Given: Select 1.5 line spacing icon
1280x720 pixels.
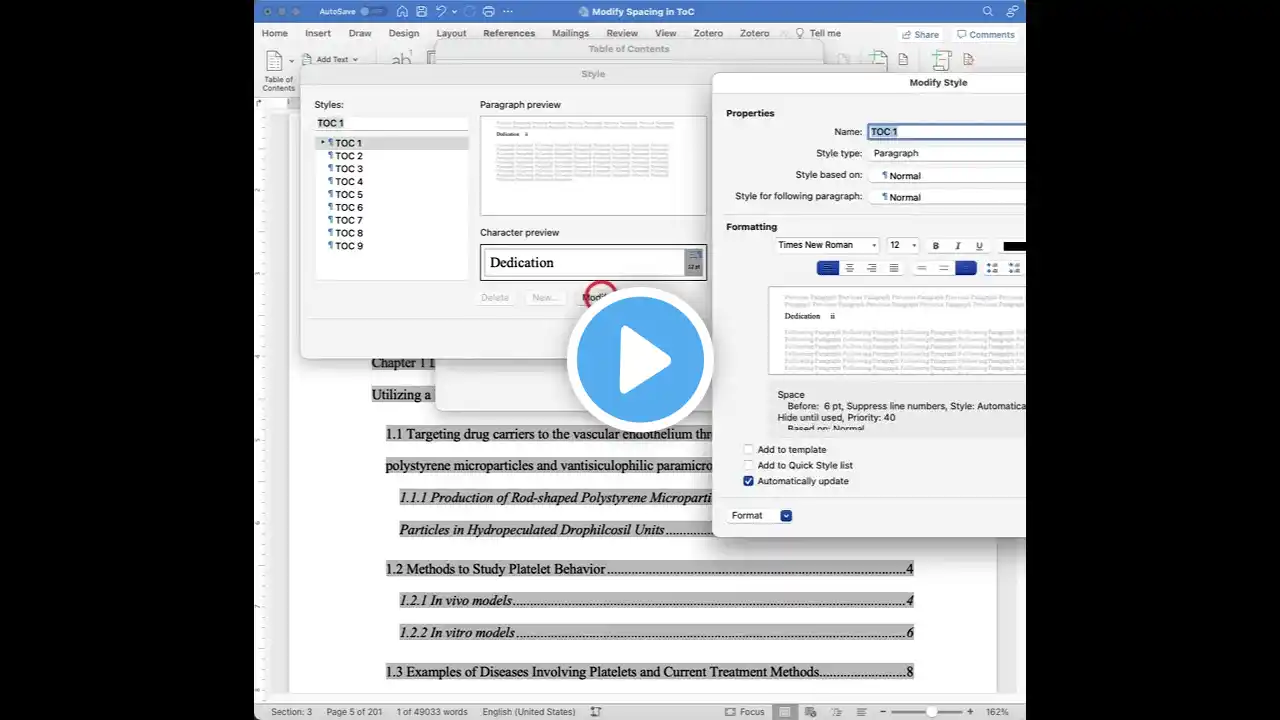Looking at the screenshot, I should pos(944,268).
